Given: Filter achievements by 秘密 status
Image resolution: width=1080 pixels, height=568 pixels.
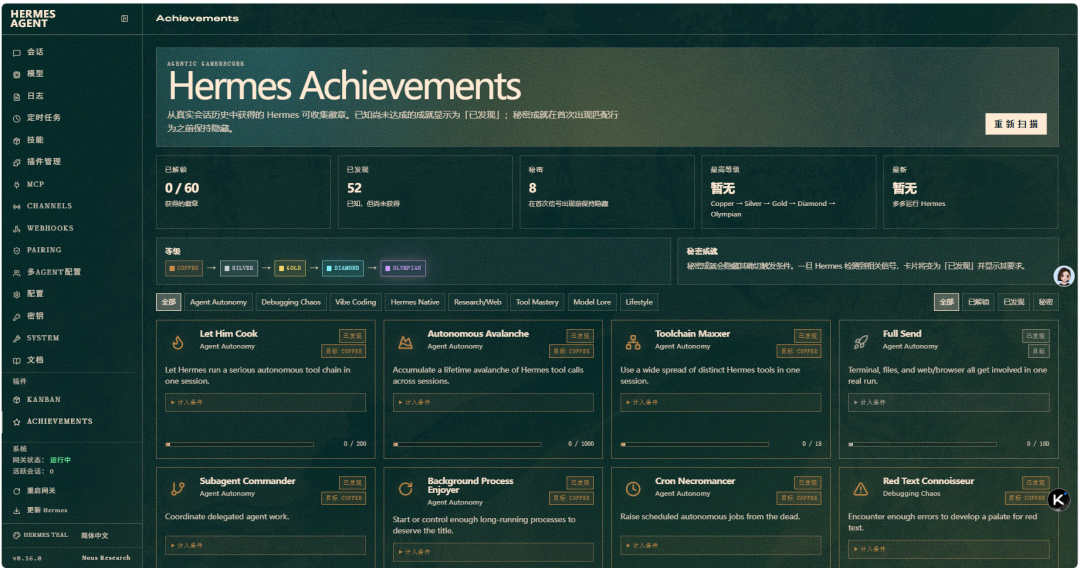Looking at the screenshot, I should [1046, 302].
